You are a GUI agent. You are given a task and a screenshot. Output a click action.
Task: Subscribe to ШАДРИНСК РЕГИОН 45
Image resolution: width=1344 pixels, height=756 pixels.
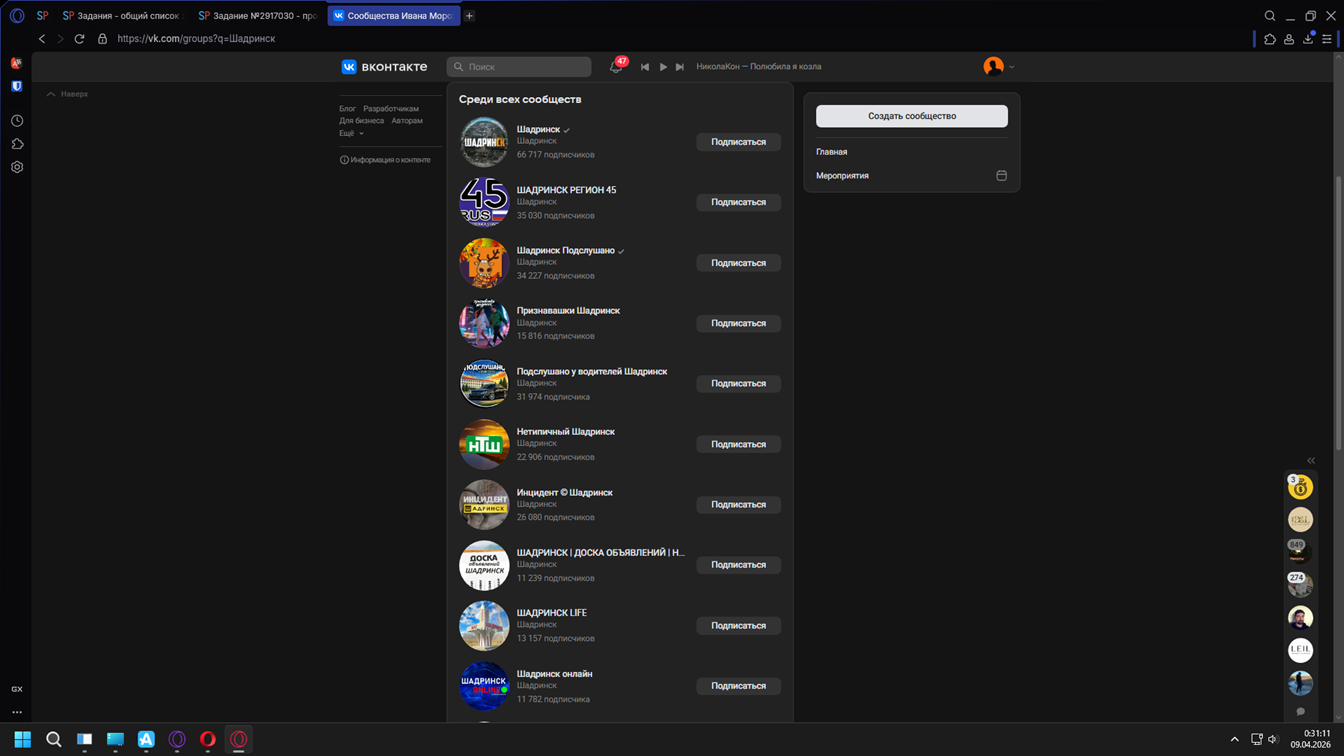739,202
